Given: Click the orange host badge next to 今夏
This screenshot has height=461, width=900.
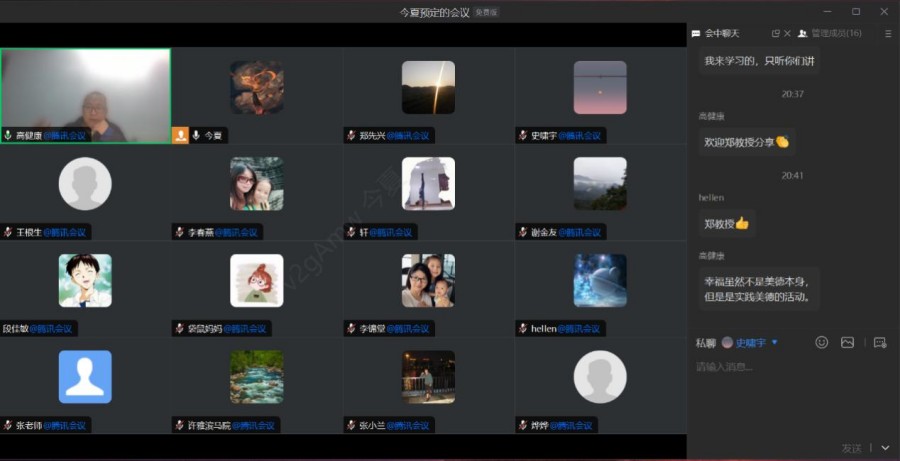Looking at the screenshot, I should 181,135.
